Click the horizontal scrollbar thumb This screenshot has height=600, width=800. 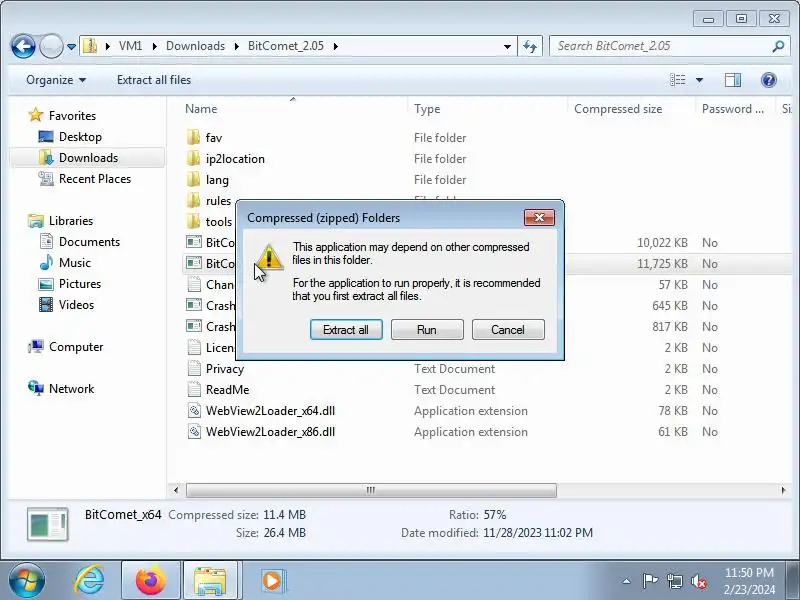pos(371,490)
